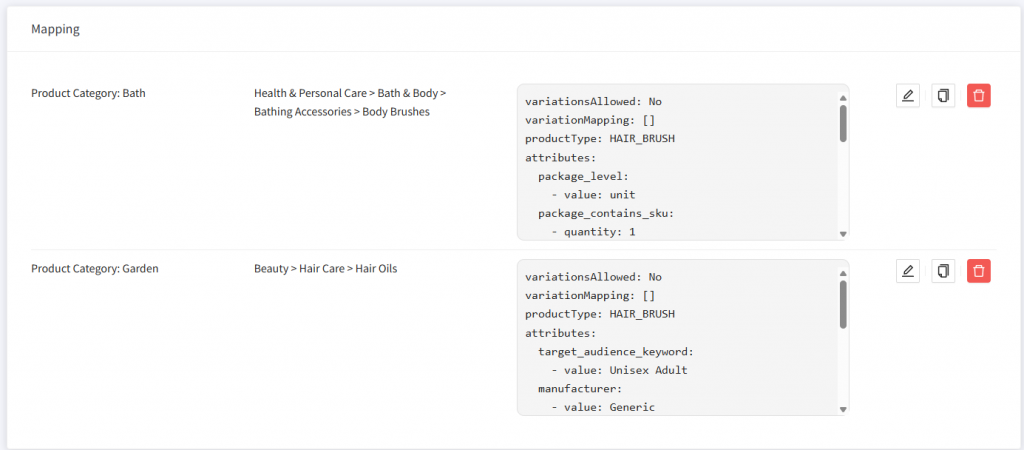The height and width of the screenshot is (450, 1024).
Task: Click the 'Beauty > Hair Care > Hair Oils' path
Action: pyautogui.click(x=325, y=268)
